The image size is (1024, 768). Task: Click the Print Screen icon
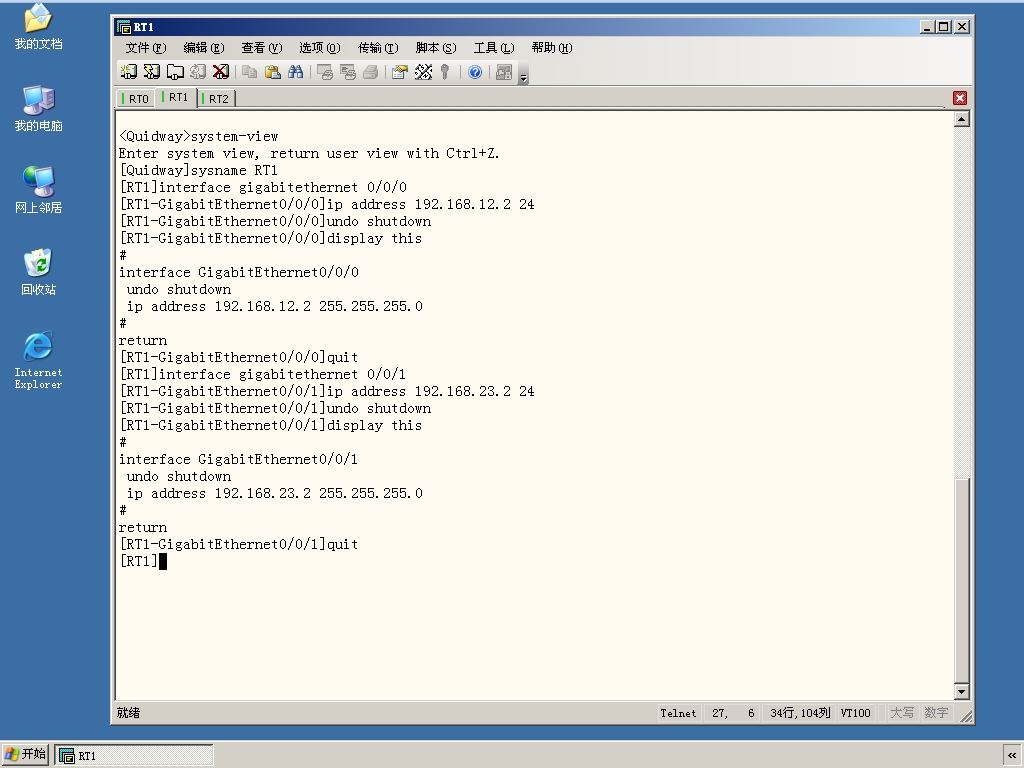325,72
